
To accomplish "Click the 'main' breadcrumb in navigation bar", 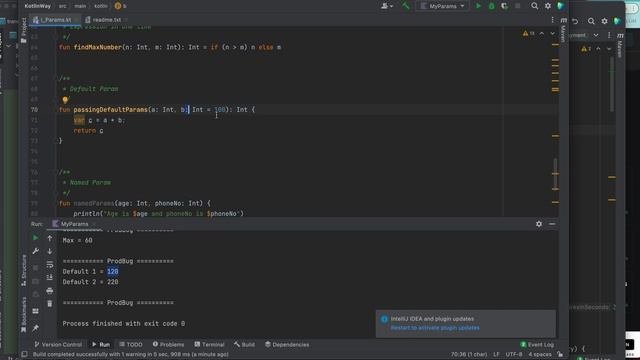I will (x=80, y=6).
